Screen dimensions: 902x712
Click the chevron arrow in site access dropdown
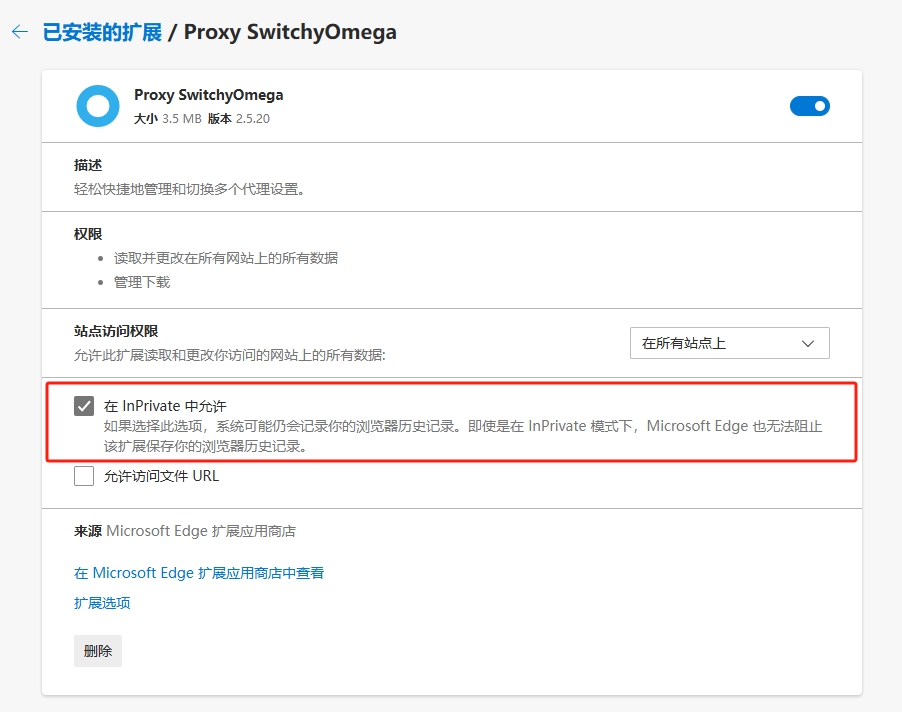[x=808, y=343]
